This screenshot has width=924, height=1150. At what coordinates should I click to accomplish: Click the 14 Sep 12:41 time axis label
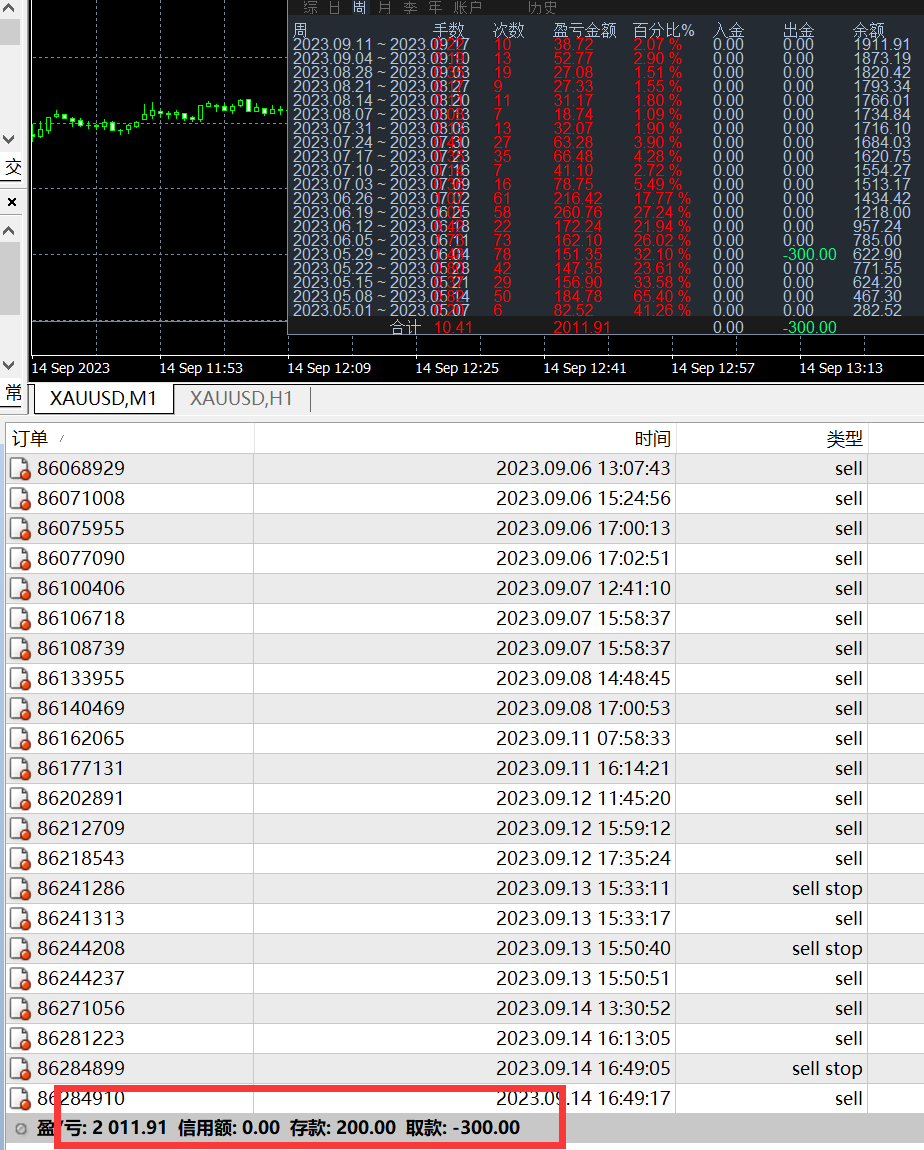tap(584, 368)
